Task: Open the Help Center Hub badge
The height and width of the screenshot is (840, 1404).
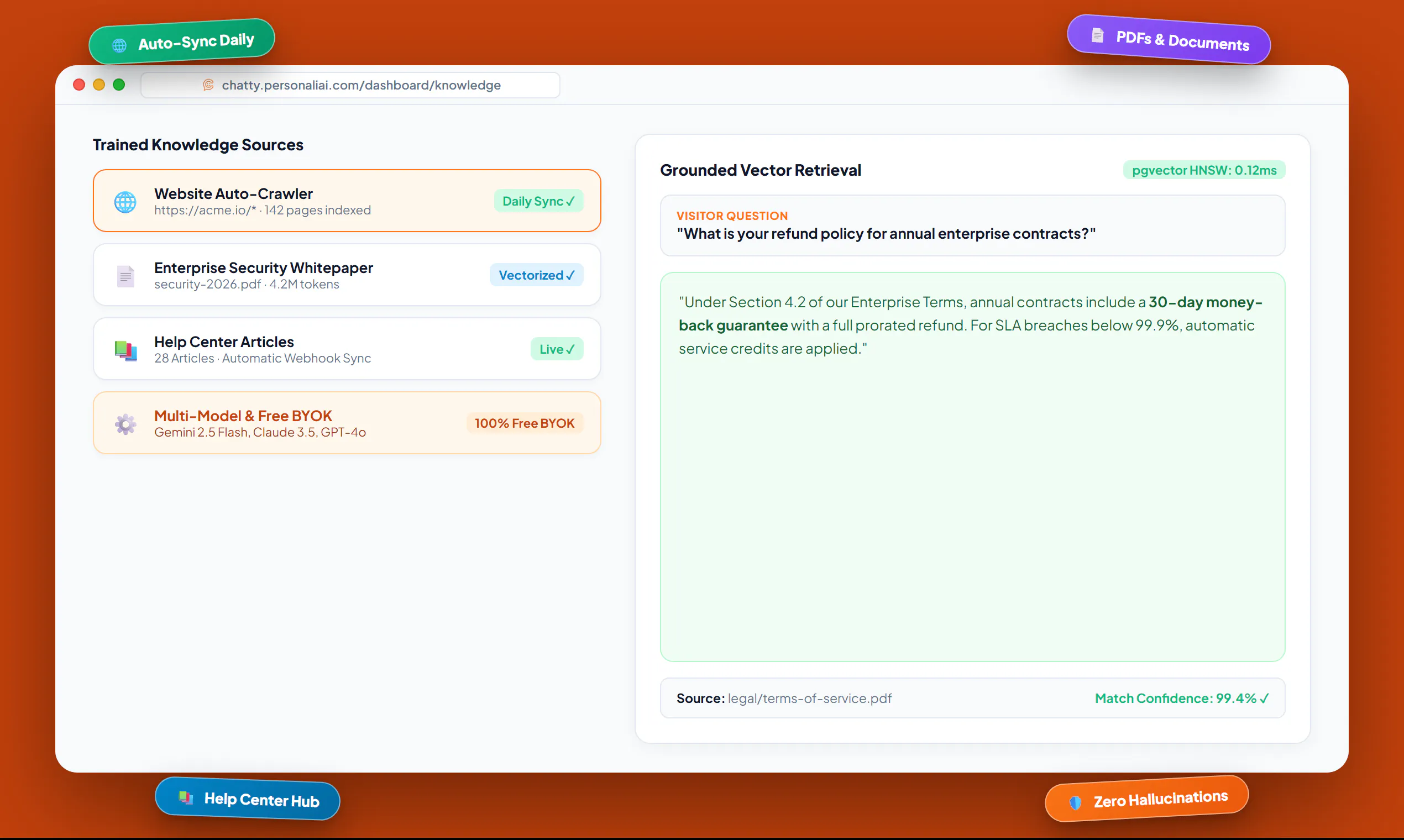Action: click(x=248, y=799)
